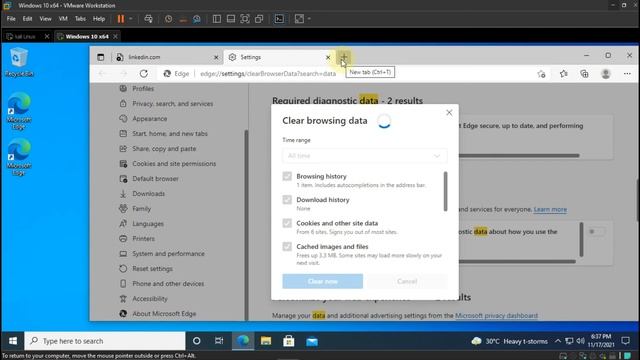This screenshot has width=640, height=360.
Task: Switch to linkedin.com browser tab
Action: (167, 57)
